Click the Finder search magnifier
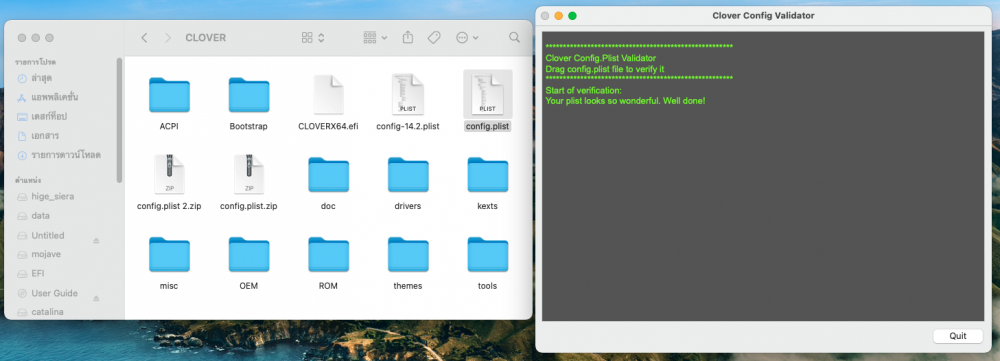The width and height of the screenshot is (1000, 361). click(x=515, y=38)
